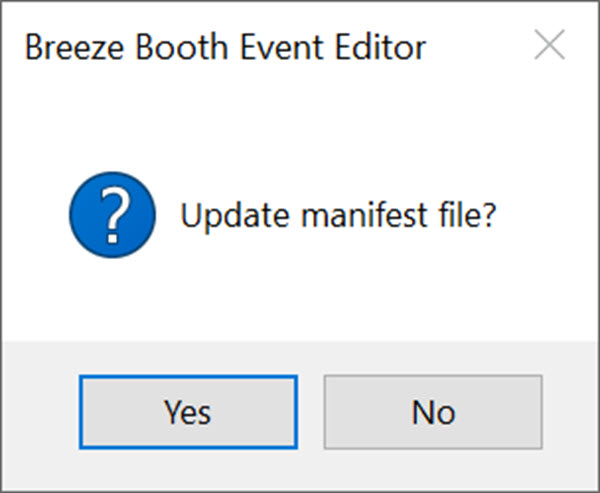Select the white question mark symbol

tap(114, 215)
